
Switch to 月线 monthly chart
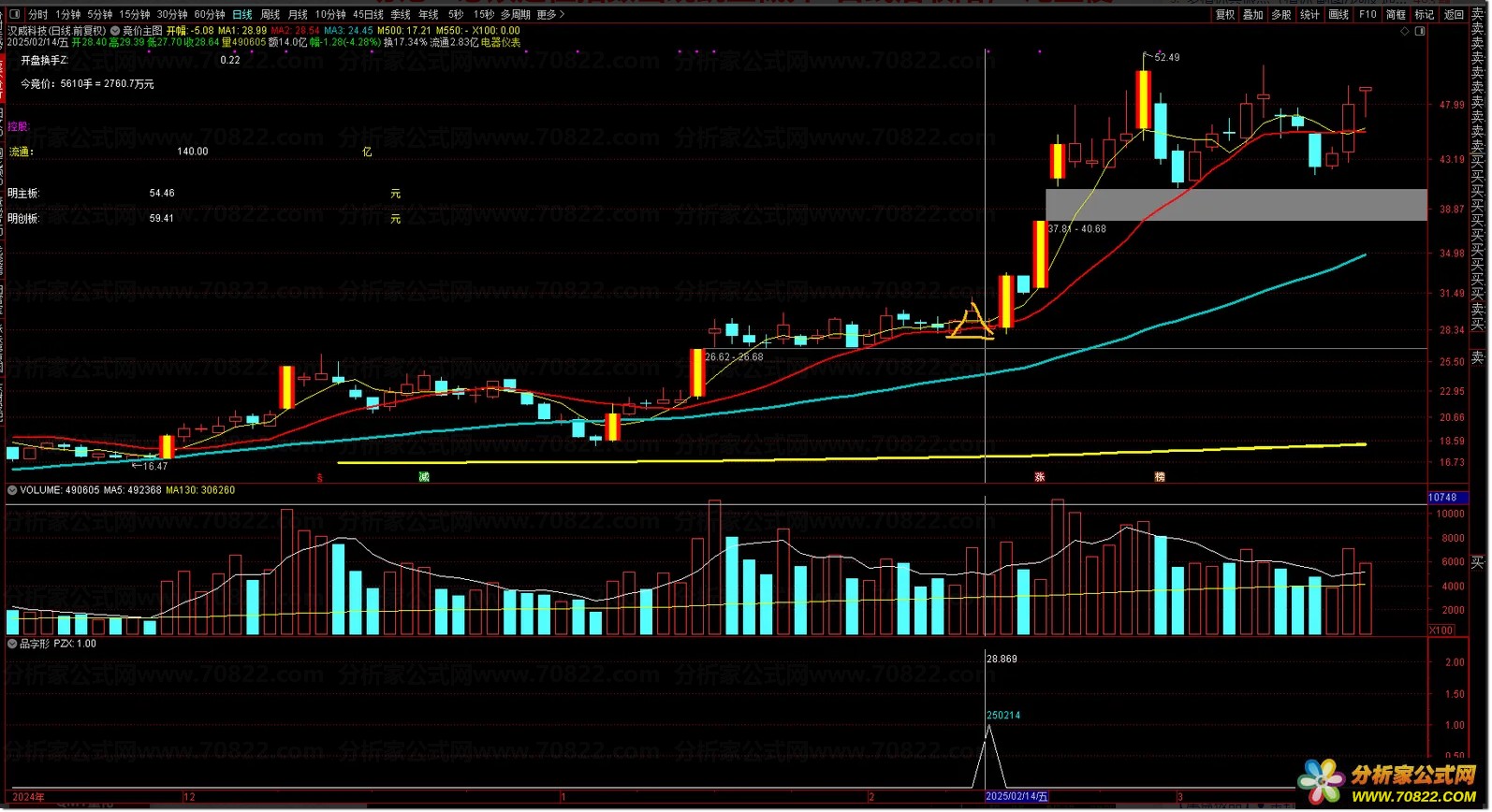click(298, 14)
